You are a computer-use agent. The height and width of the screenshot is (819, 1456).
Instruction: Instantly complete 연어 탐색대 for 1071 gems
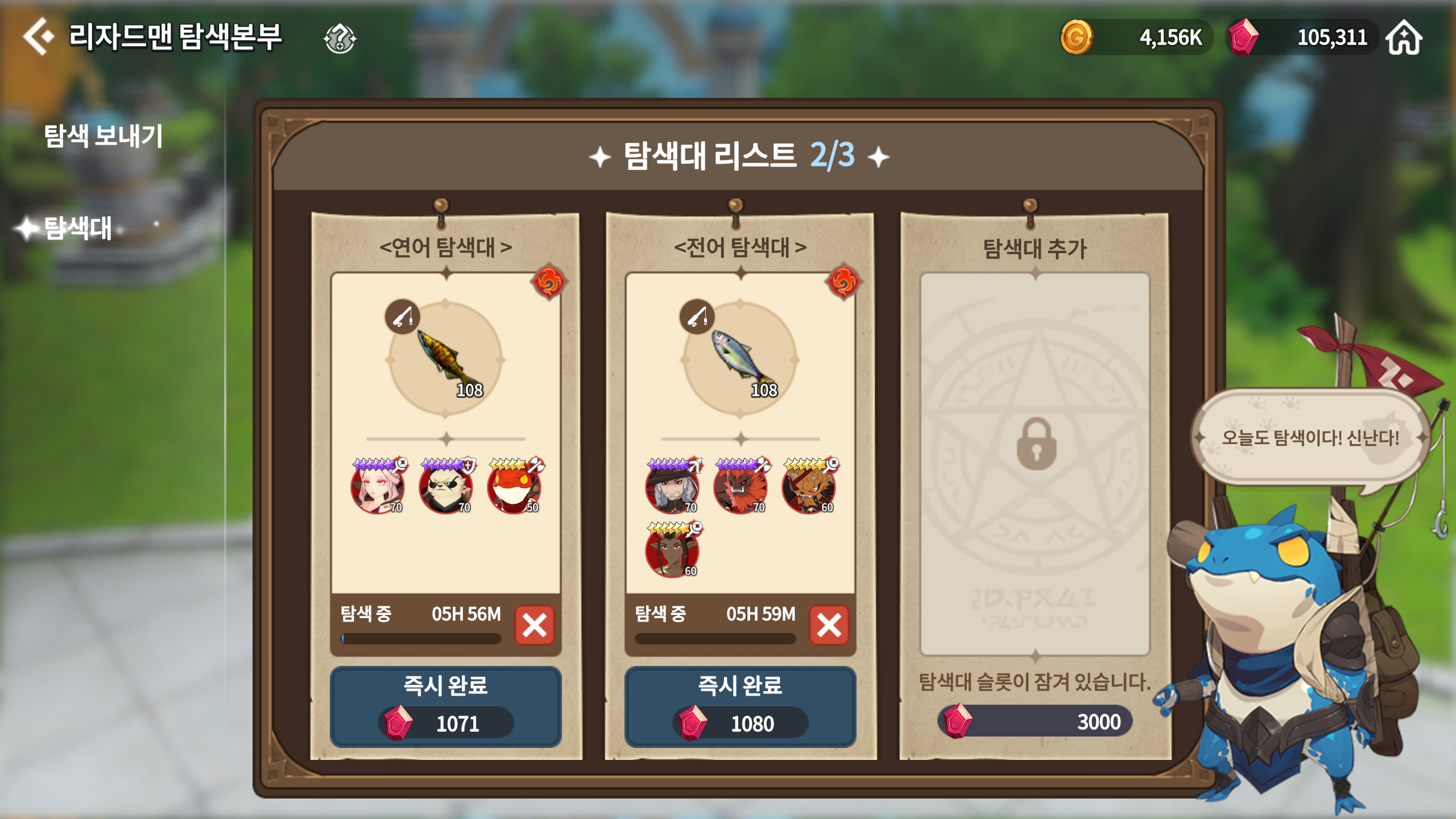coord(445,707)
